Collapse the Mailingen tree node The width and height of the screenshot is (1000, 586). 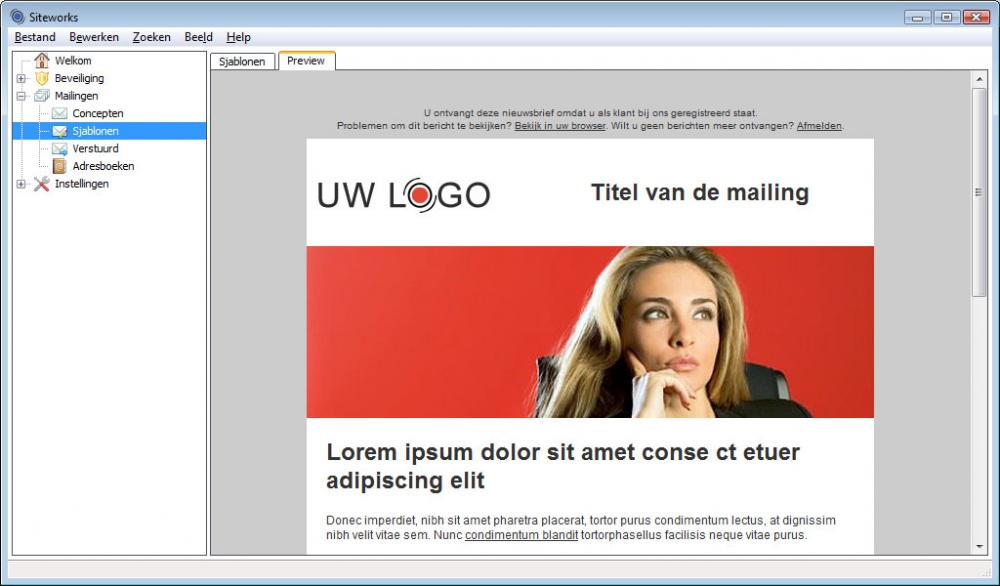(x=21, y=96)
